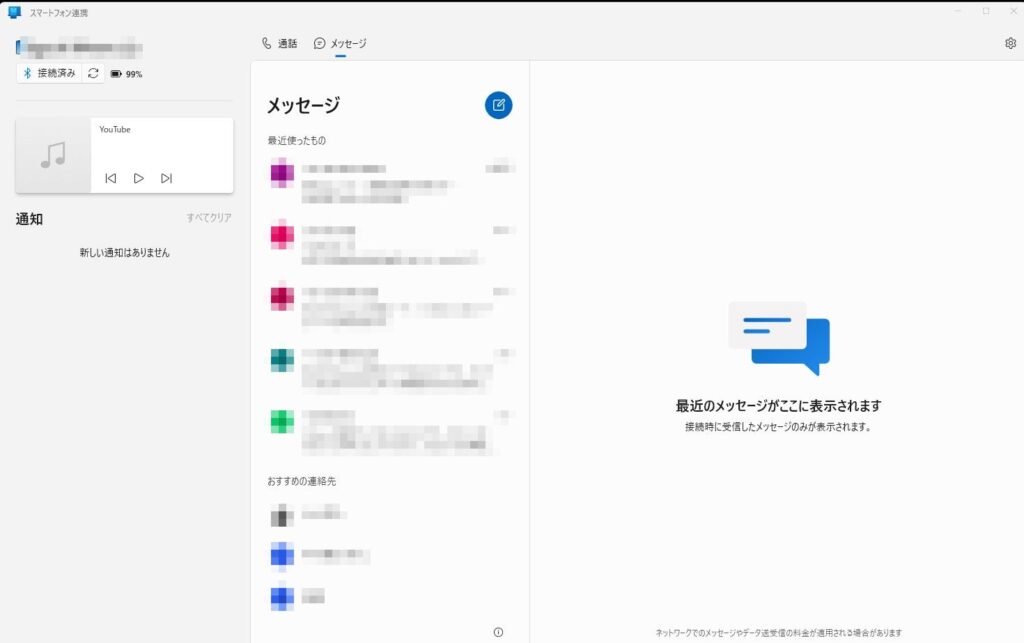Switch to the 通話 tab
The image size is (1024, 643).
coord(279,44)
